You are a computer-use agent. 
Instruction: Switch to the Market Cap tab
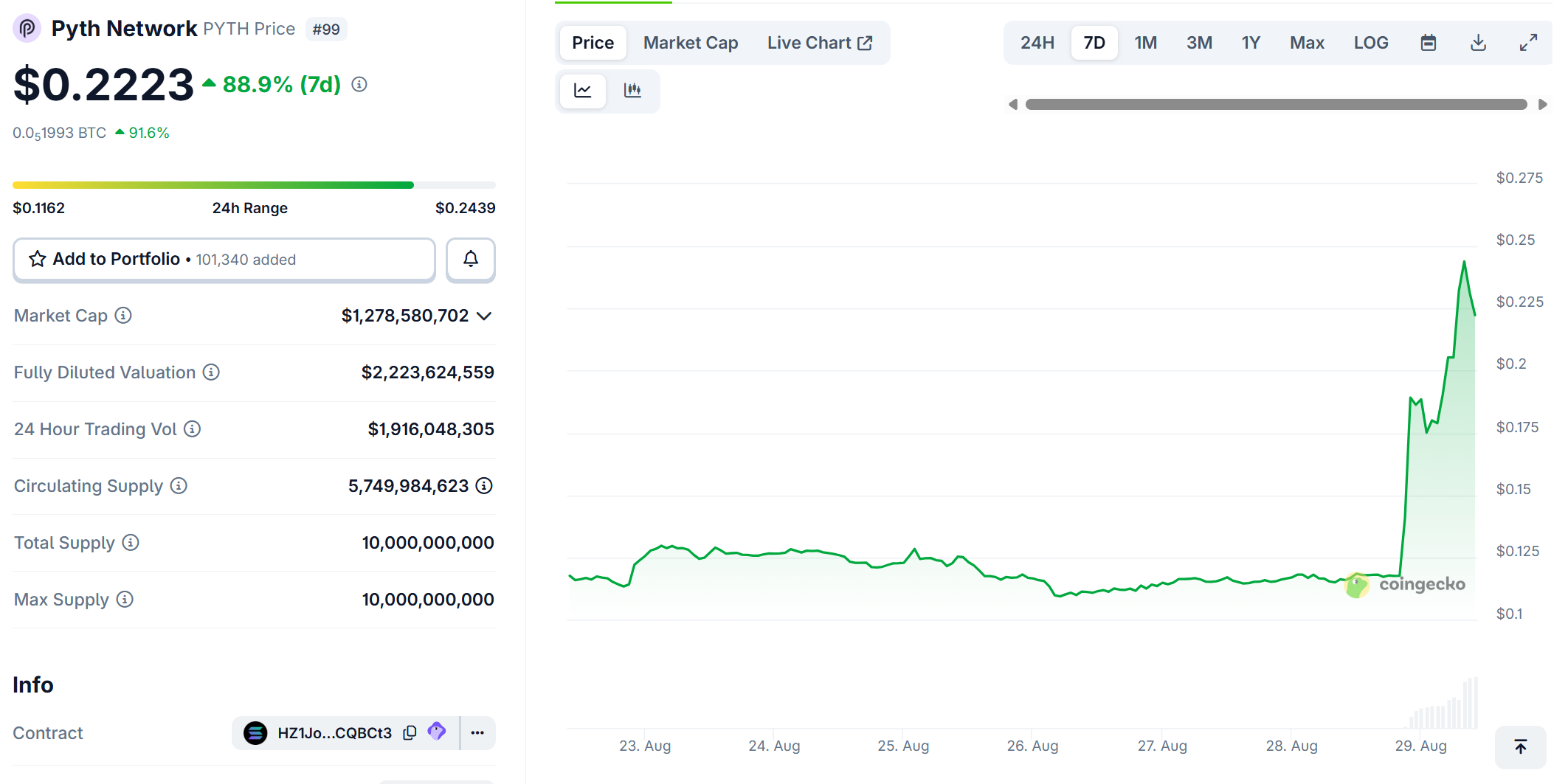[690, 43]
